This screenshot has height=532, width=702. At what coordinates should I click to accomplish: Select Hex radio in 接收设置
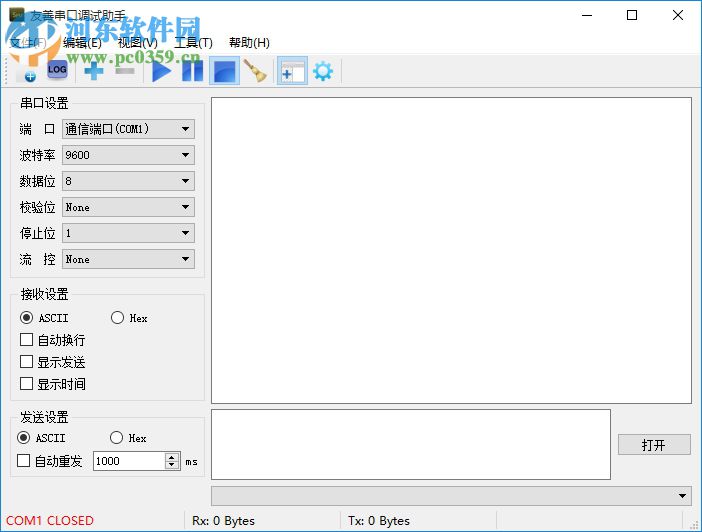point(117,318)
